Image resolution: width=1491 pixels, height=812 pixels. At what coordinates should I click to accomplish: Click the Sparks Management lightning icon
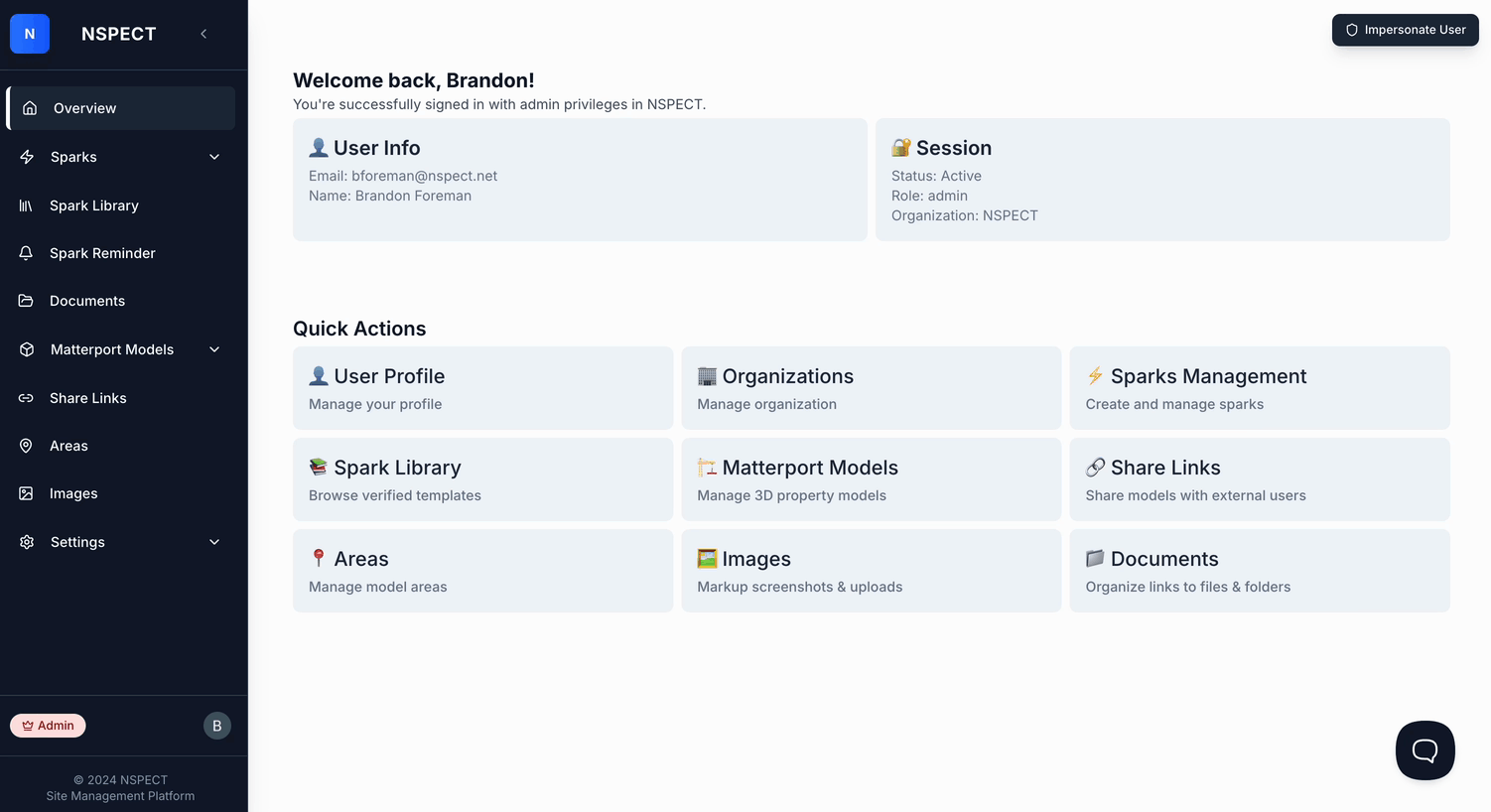click(1095, 375)
